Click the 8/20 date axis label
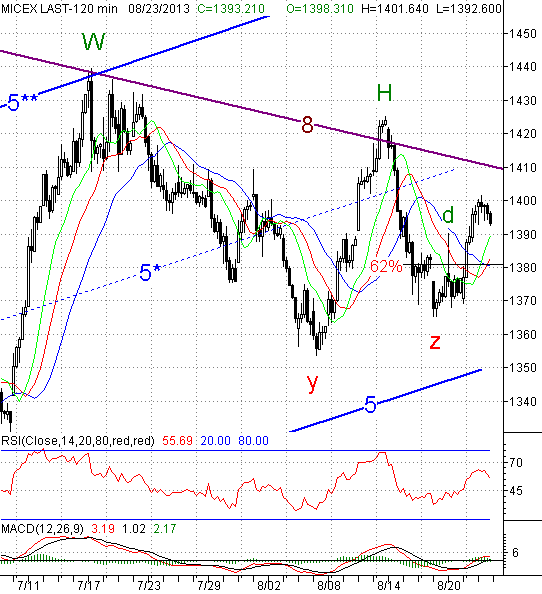This screenshot has width=542, height=594. [x=449, y=586]
